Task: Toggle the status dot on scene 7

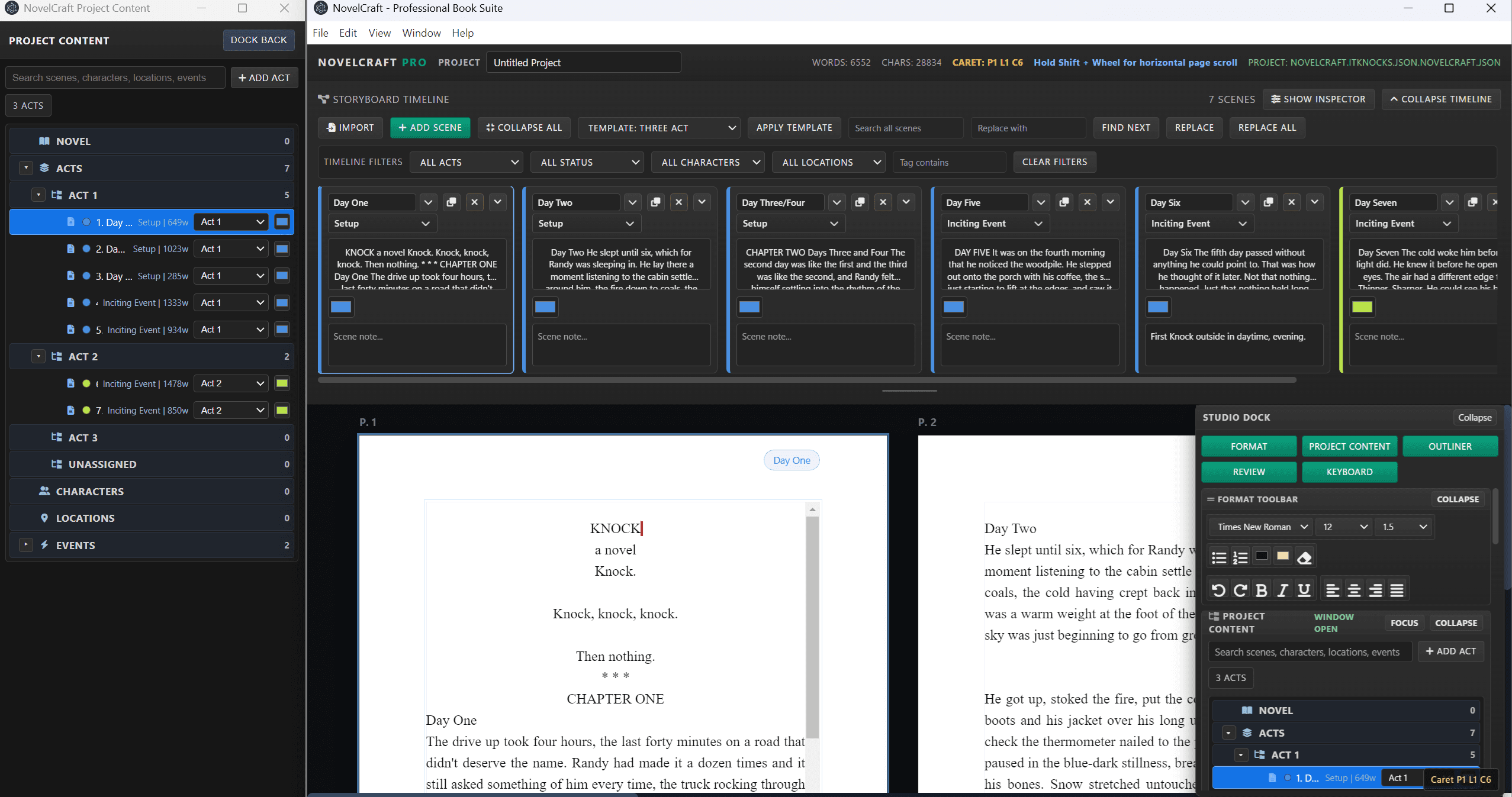Action: click(x=86, y=409)
